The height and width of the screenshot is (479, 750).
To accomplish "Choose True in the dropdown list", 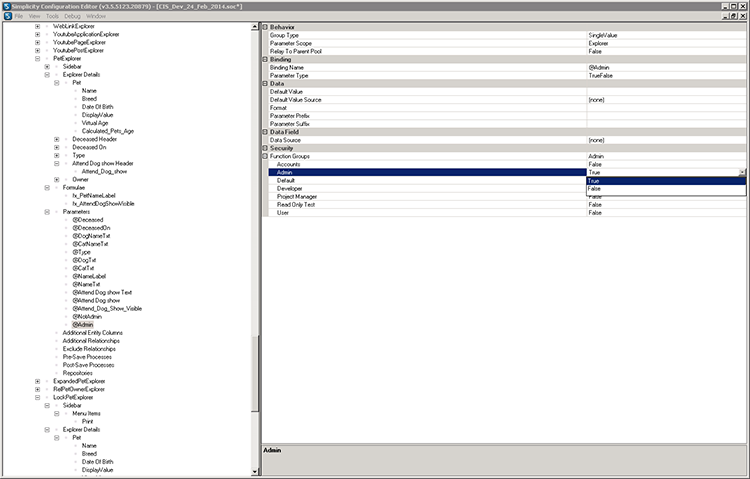I will point(666,181).
